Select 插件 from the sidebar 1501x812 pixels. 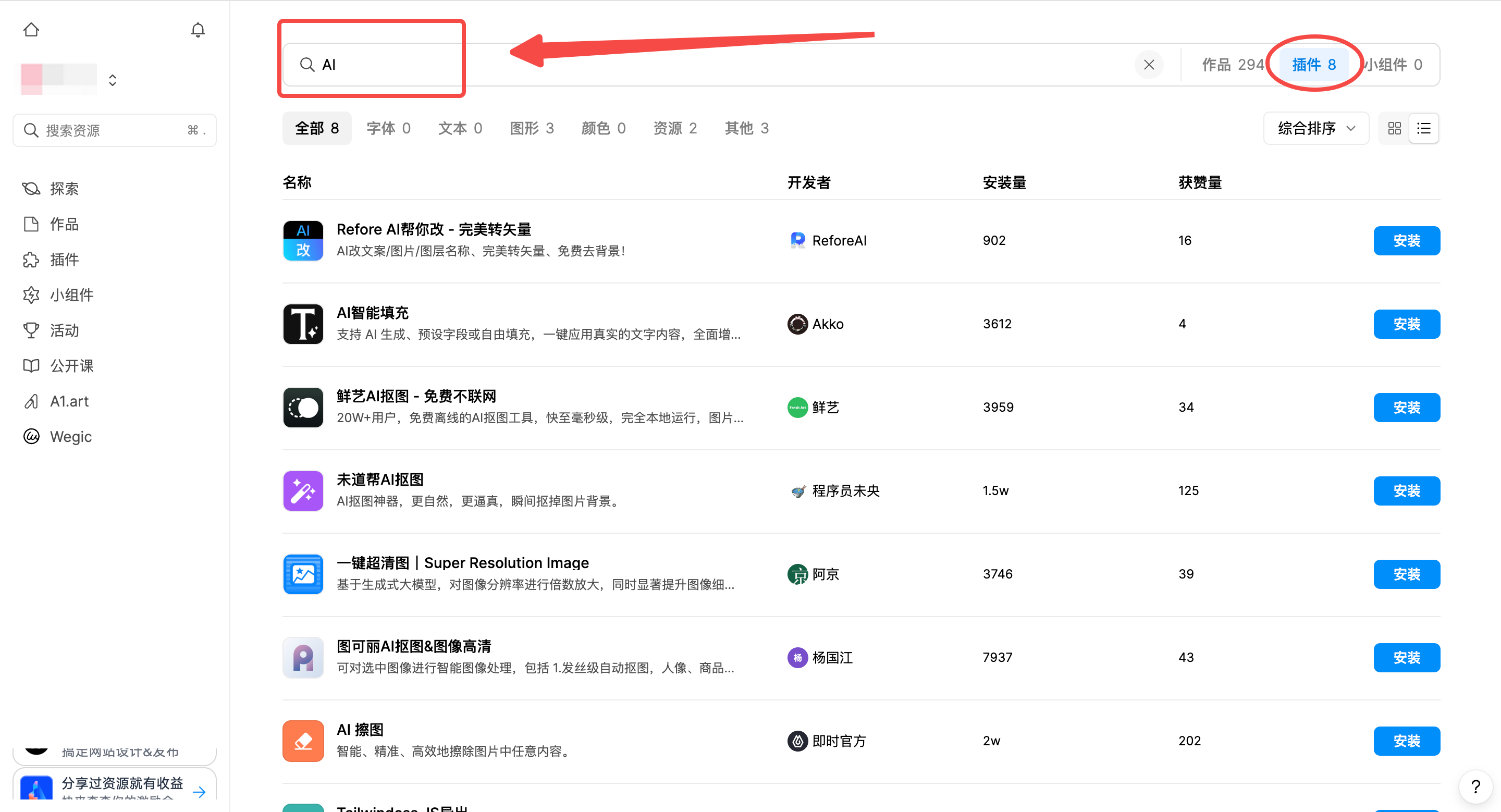(64, 260)
